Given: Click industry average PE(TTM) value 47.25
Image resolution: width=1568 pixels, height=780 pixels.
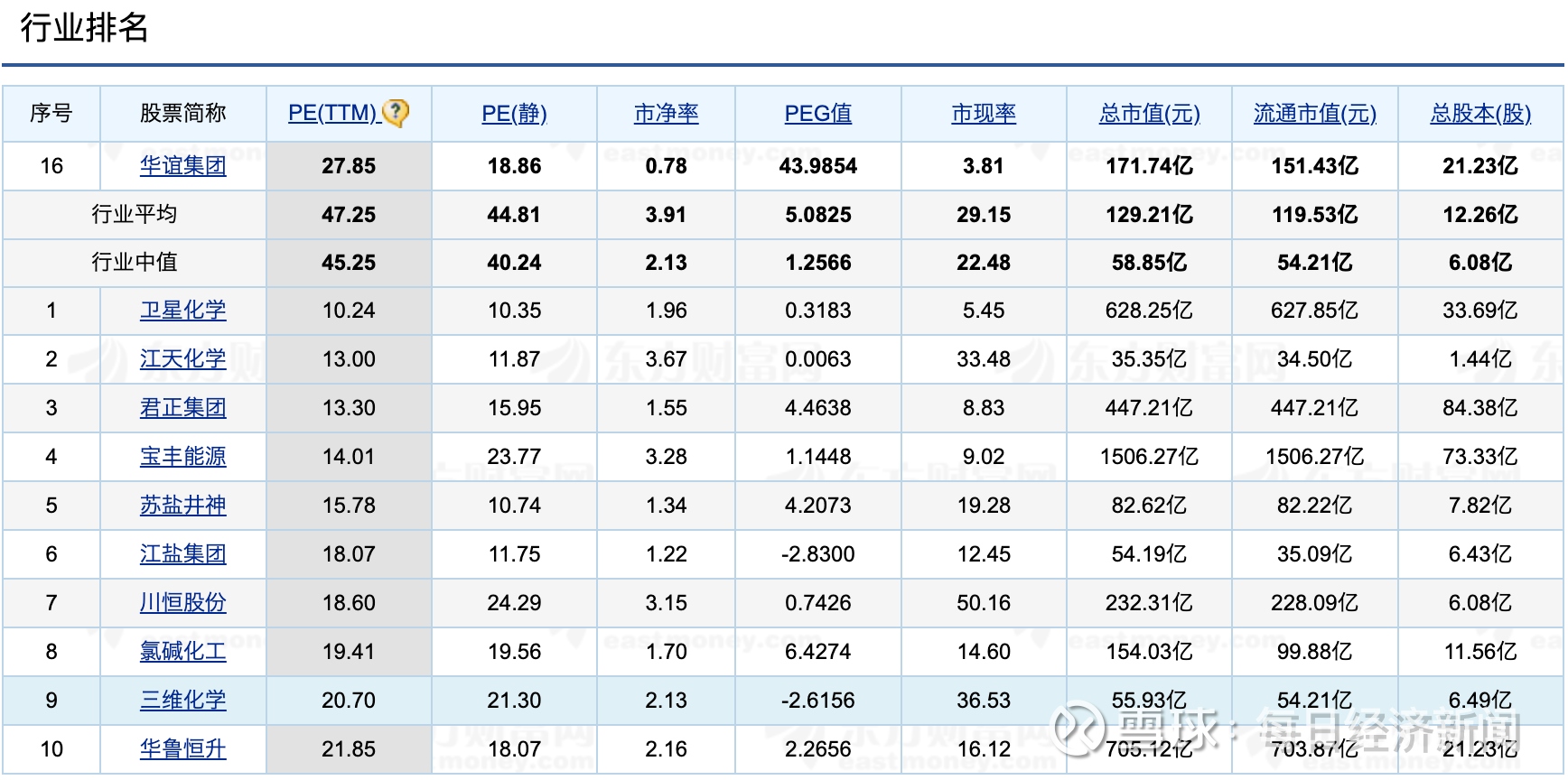Looking at the screenshot, I should [349, 215].
